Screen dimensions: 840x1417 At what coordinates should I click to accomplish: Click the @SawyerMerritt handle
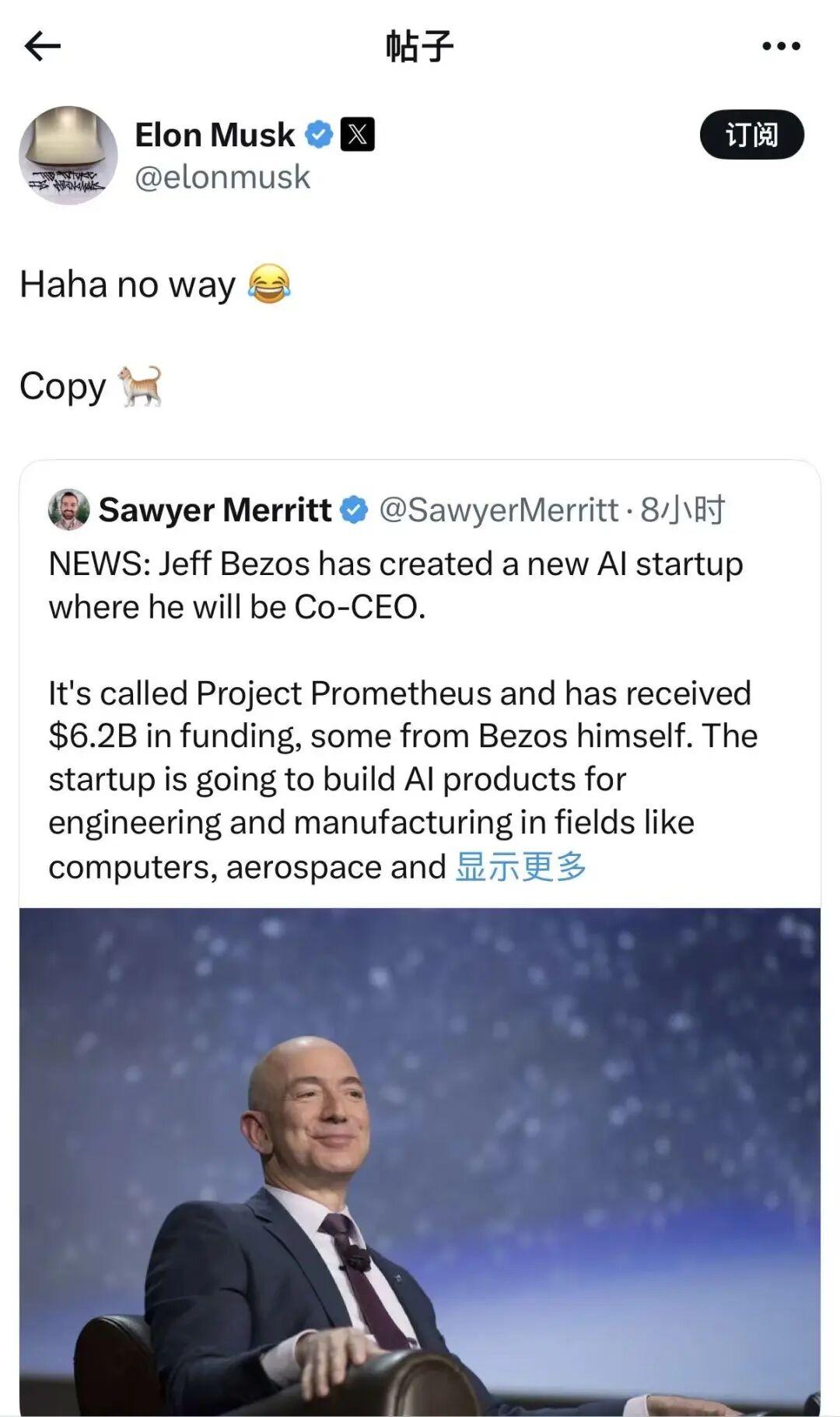498,510
